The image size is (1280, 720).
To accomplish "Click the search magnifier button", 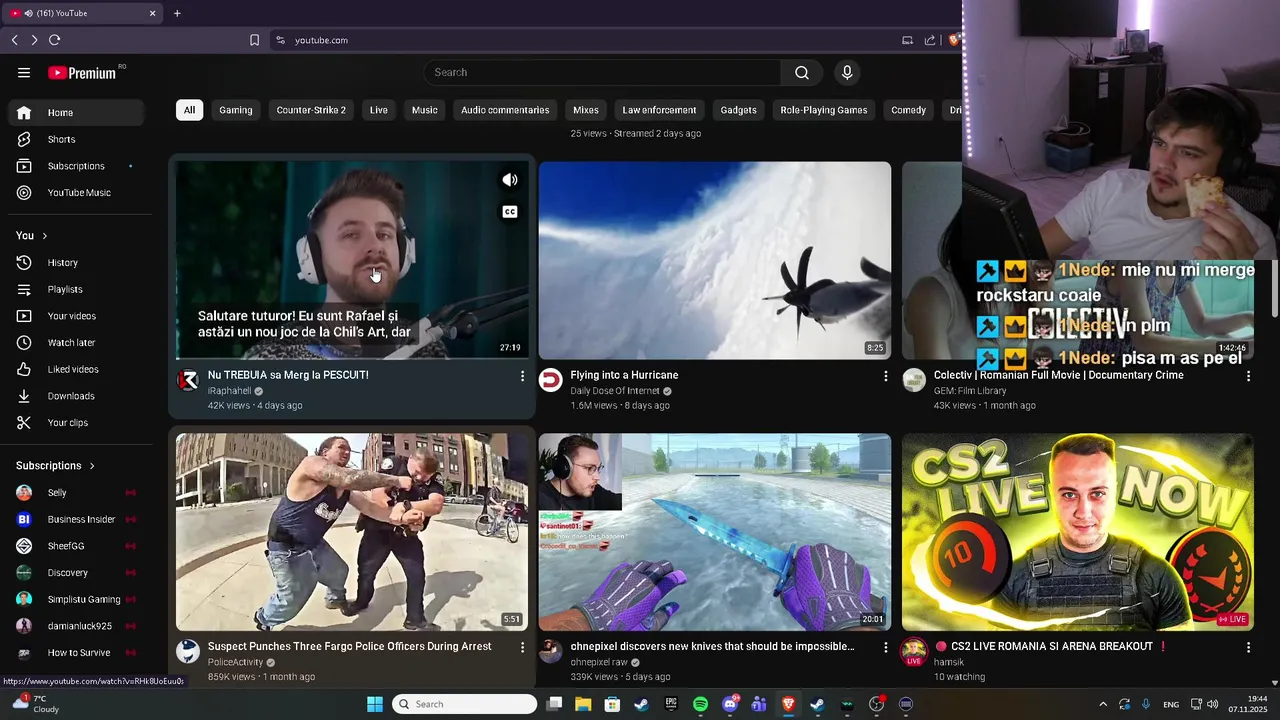I will 802,72.
